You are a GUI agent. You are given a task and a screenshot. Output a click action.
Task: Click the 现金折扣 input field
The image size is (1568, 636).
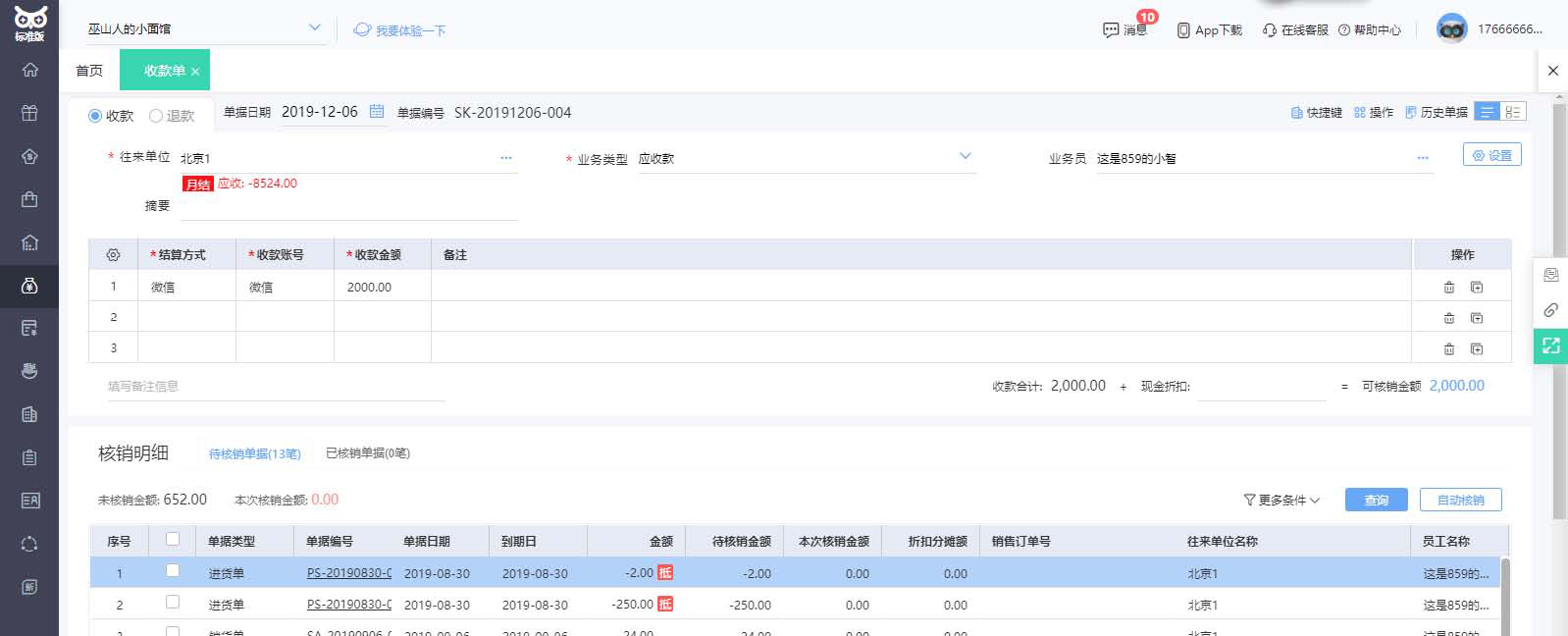pos(1261,387)
